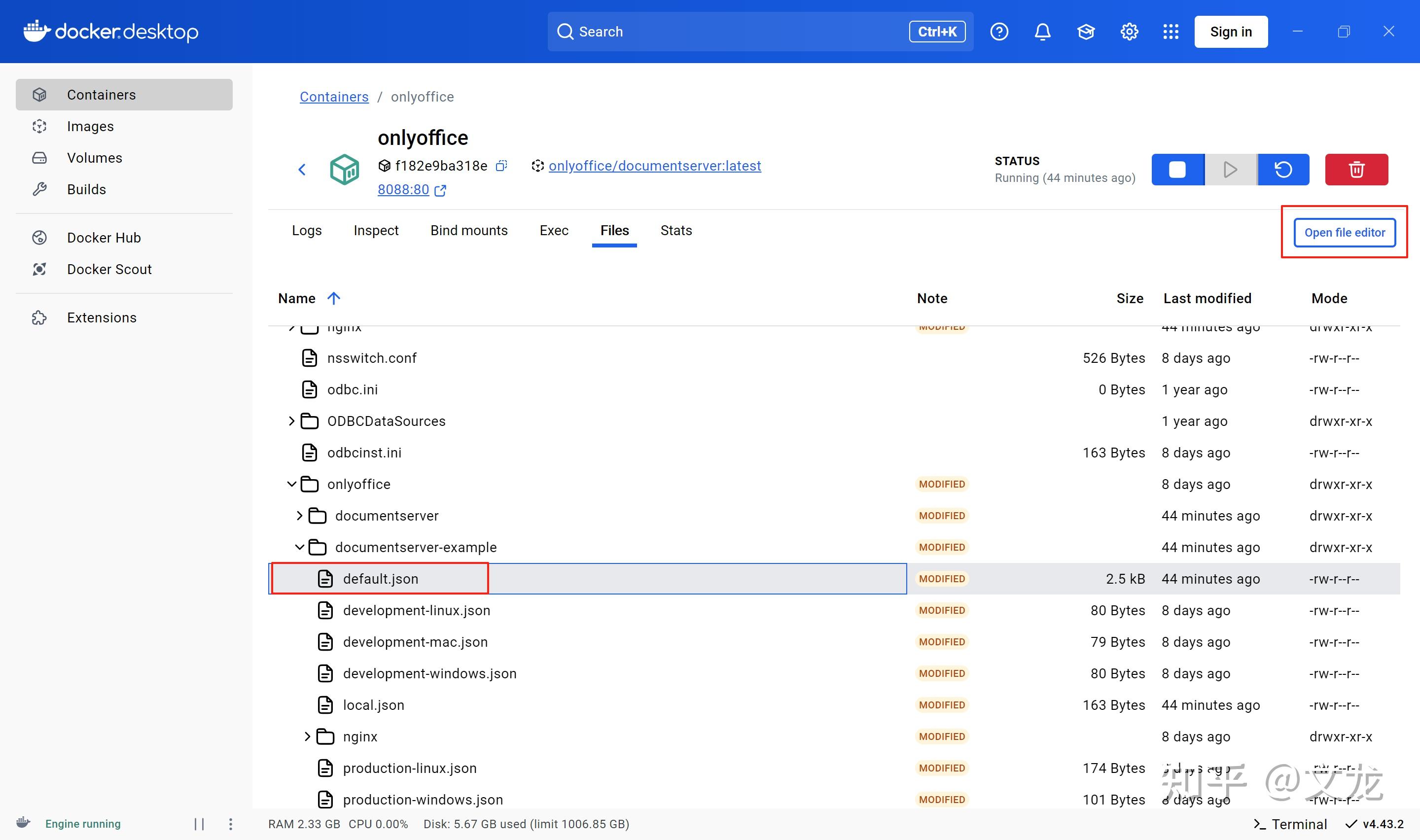This screenshot has width=1420, height=840.
Task: Toggle Name column sort order arrow
Action: 333,298
